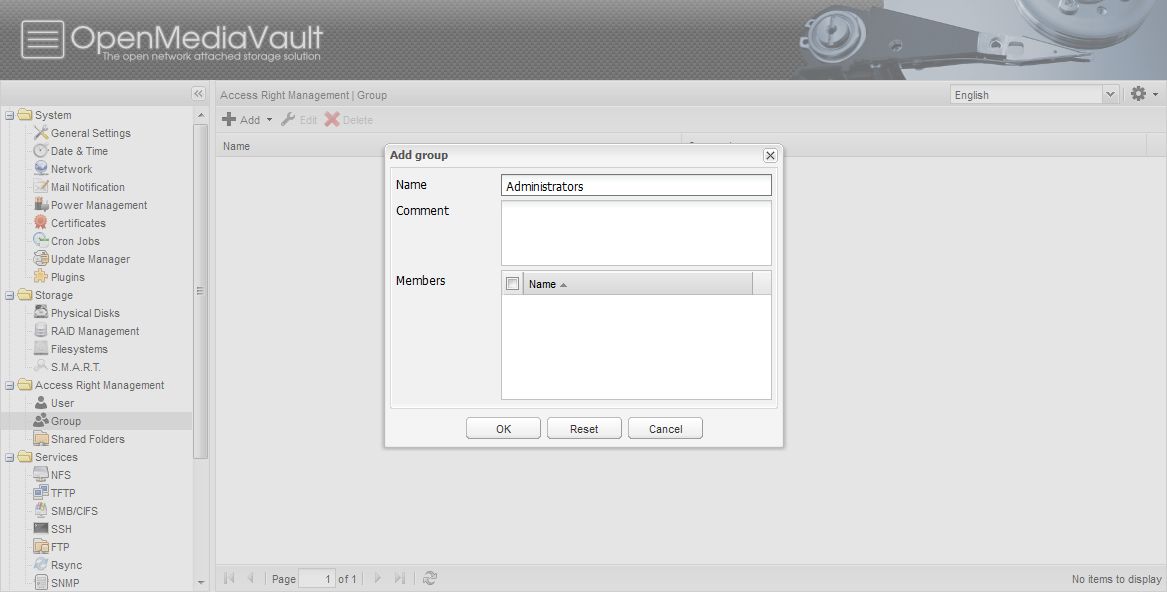Select the Mail Notification icon

pyautogui.click(x=41, y=186)
